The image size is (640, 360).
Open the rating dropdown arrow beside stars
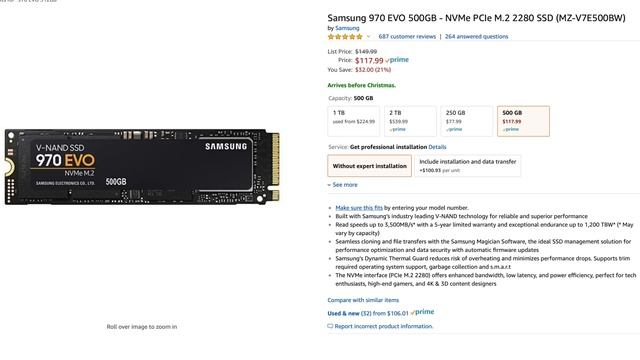tap(369, 37)
